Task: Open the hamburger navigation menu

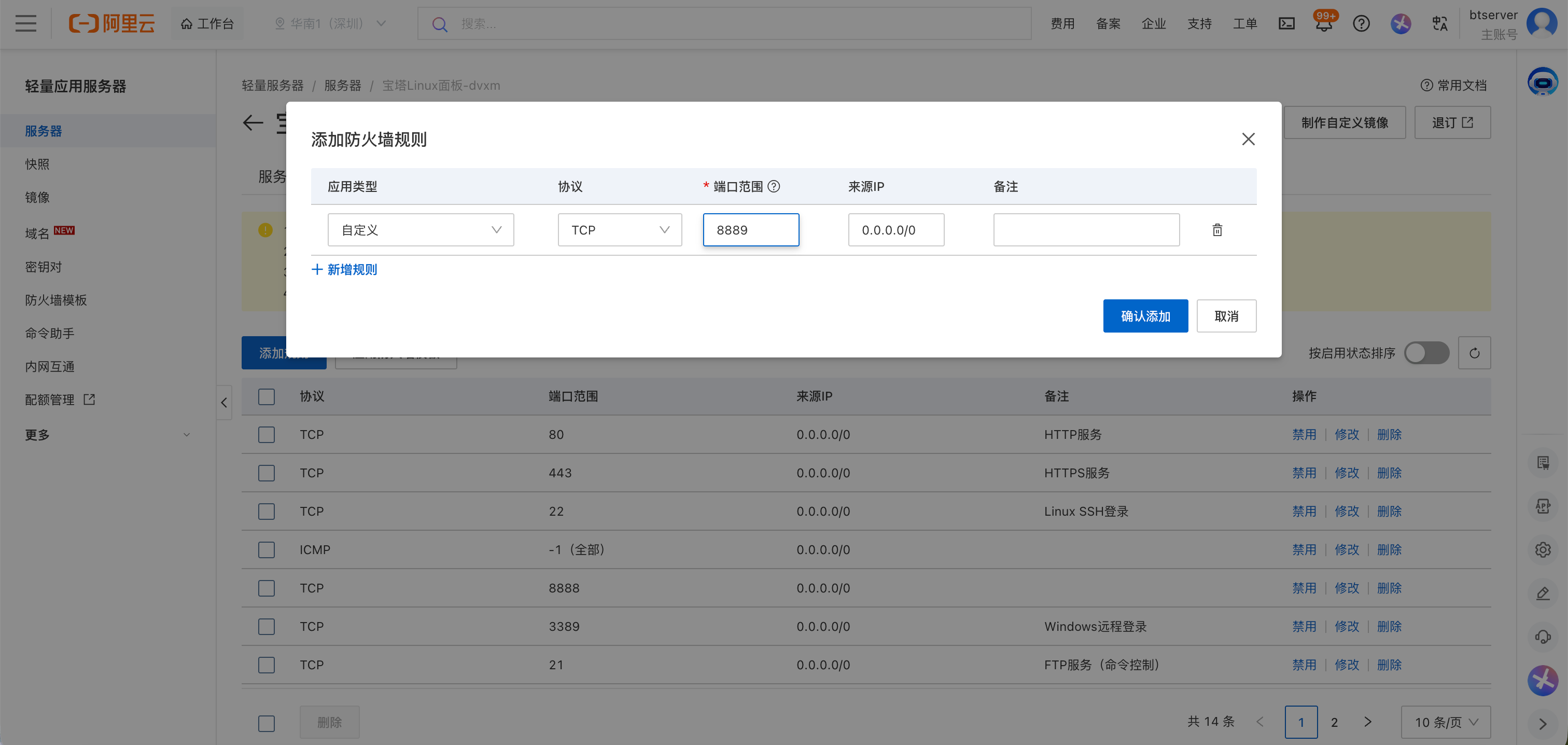Action: pos(25,23)
